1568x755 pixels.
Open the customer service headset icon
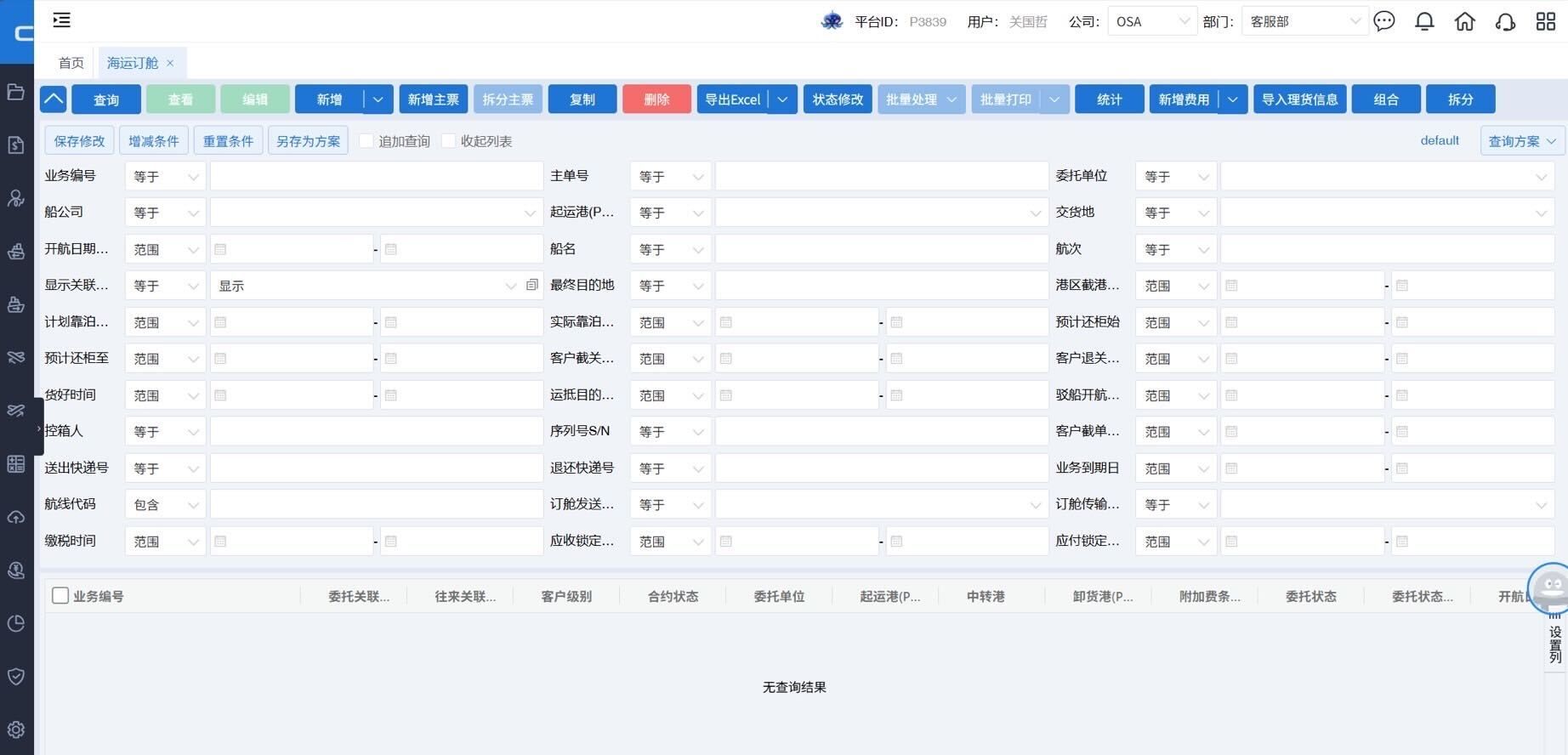click(1505, 21)
